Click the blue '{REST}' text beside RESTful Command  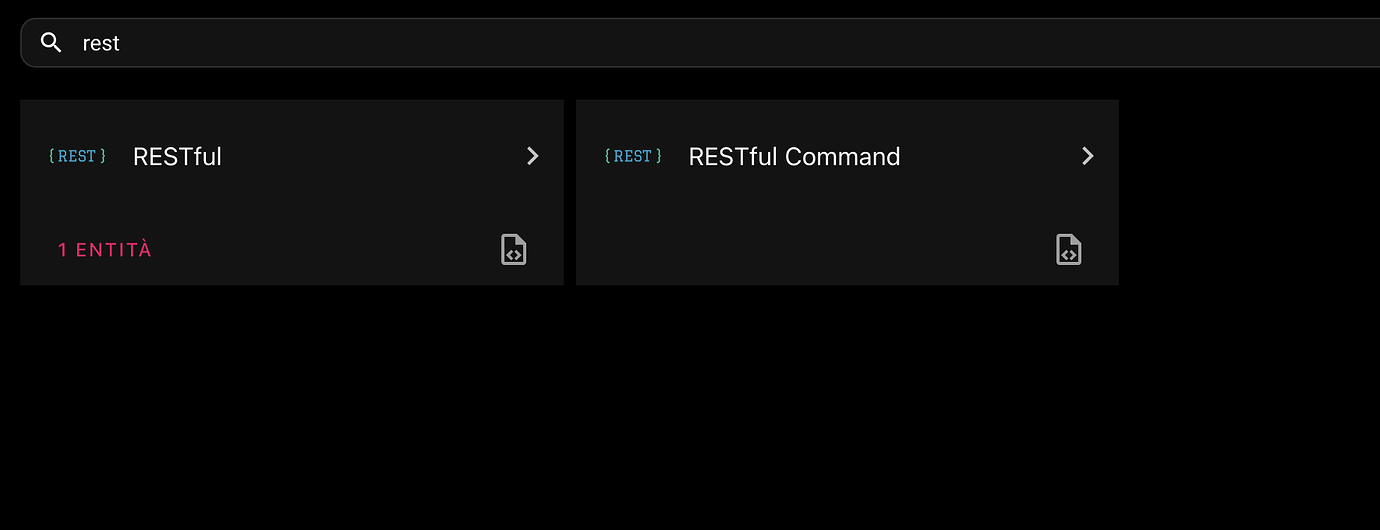click(633, 156)
